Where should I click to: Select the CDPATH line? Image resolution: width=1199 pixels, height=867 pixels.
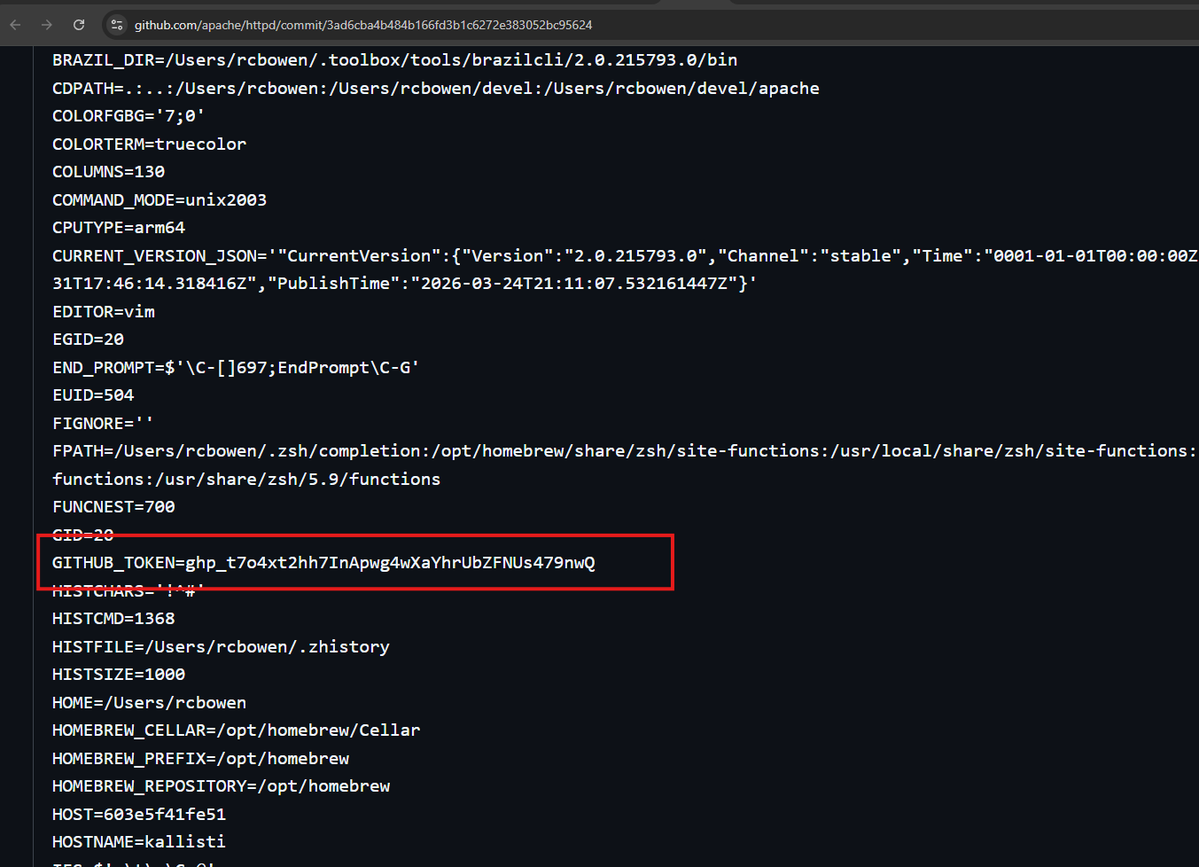pos(435,88)
